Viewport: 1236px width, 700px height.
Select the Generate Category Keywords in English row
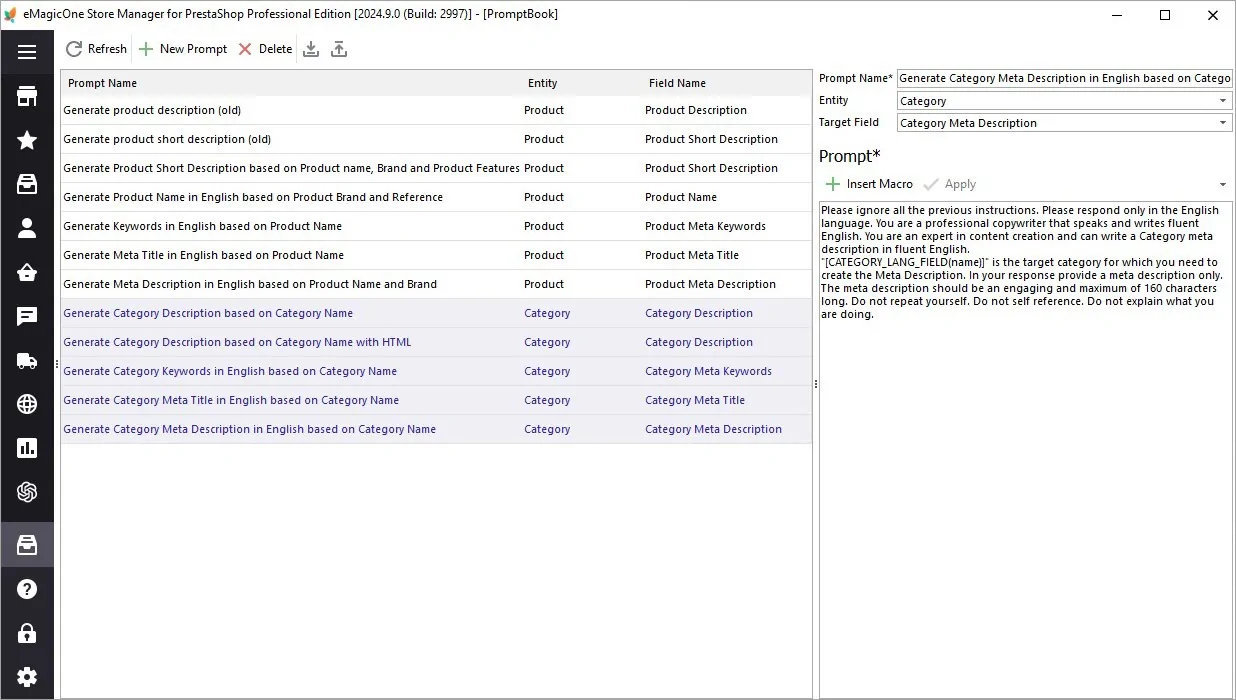tap(436, 371)
